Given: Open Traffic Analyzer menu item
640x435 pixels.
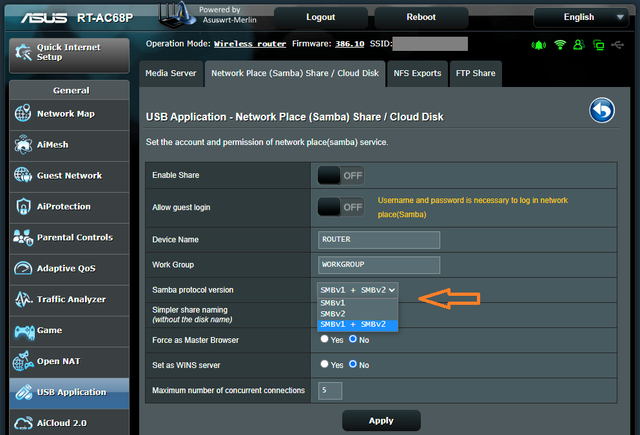Looking at the screenshot, I should [71, 299].
